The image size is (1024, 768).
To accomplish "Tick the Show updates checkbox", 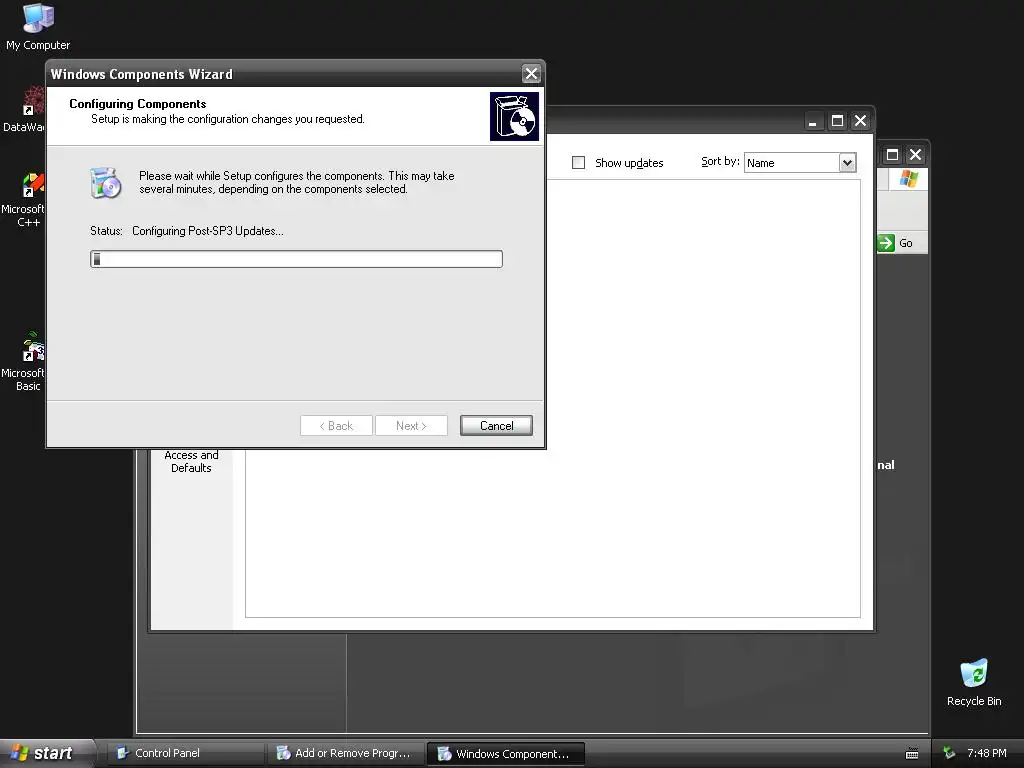I will [x=578, y=163].
